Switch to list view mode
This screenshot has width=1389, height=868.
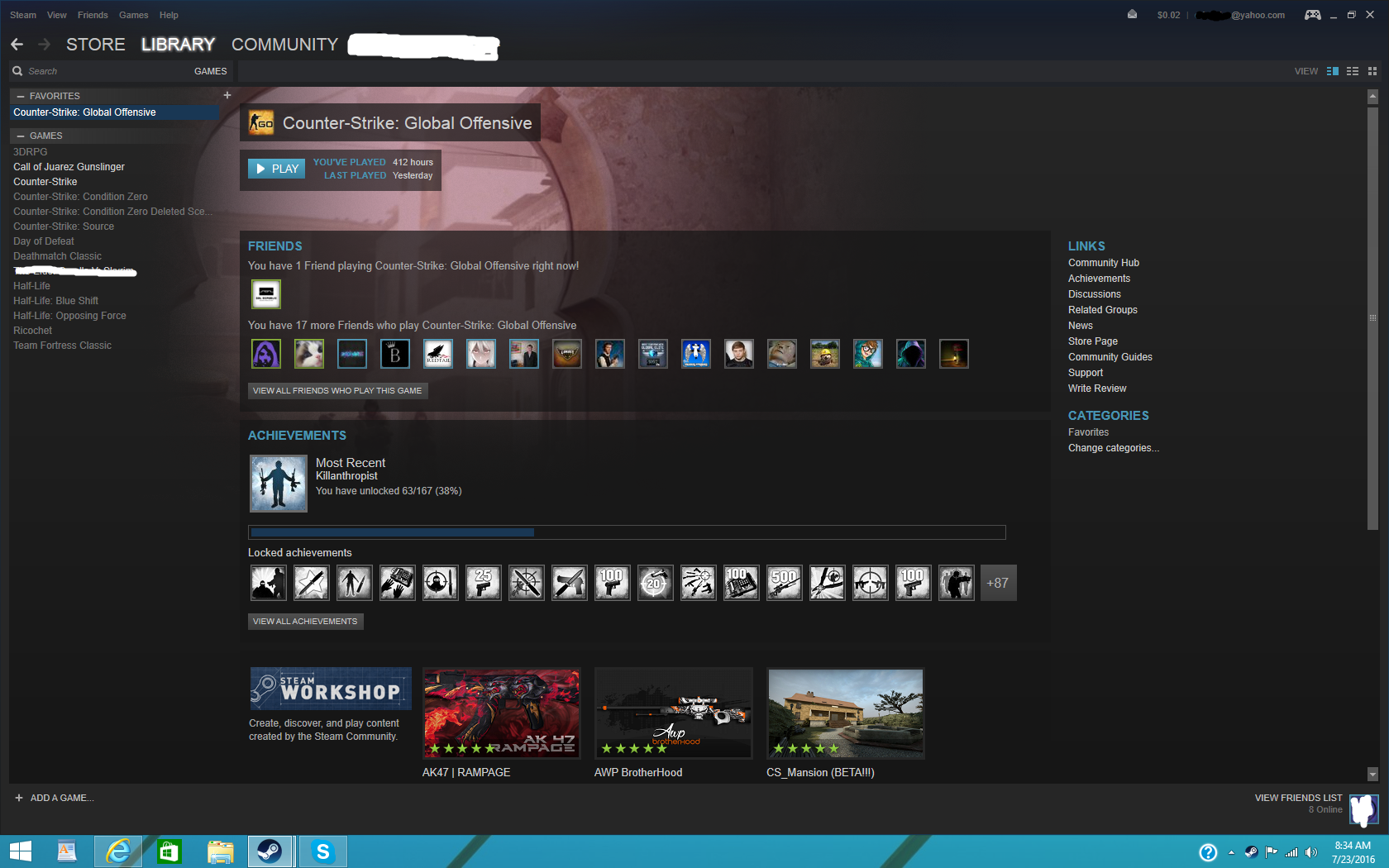(x=1353, y=71)
